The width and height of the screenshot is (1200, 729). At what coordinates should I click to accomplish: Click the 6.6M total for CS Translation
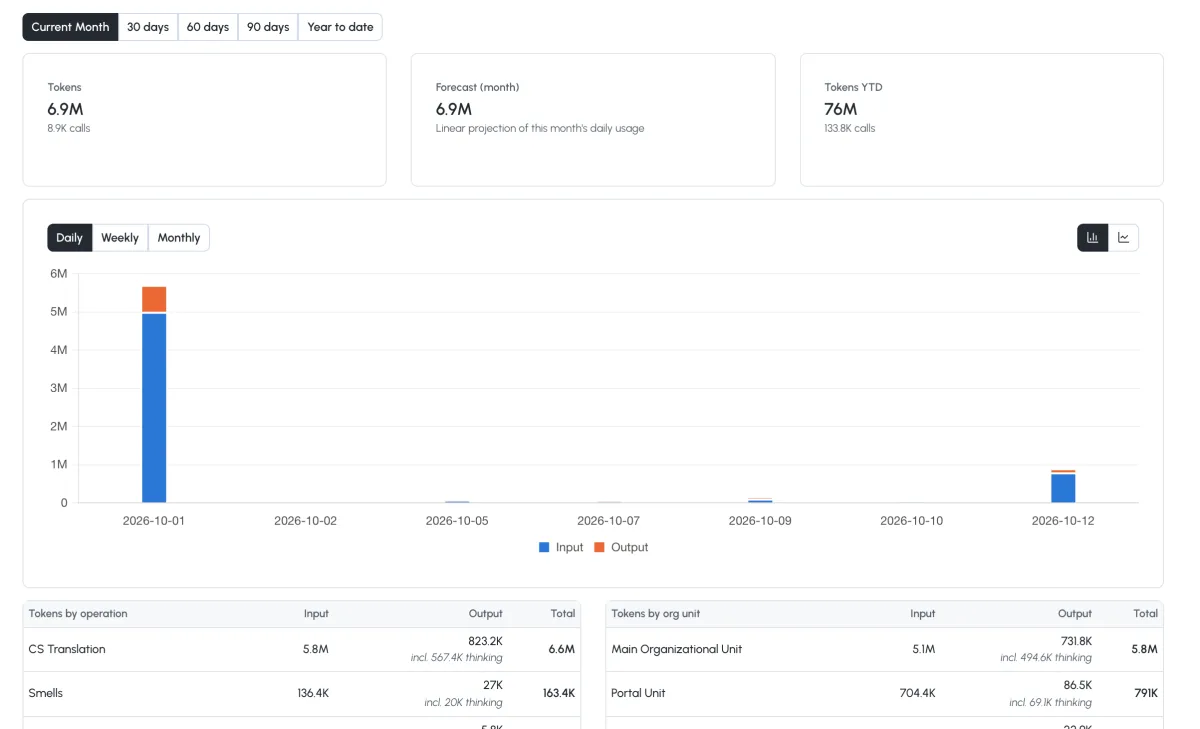coord(562,649)
